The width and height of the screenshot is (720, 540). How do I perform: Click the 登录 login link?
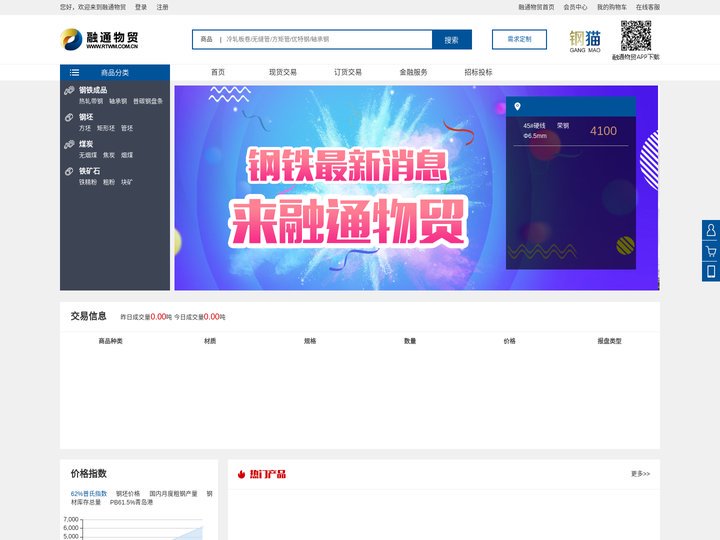[x=141, y=7]
